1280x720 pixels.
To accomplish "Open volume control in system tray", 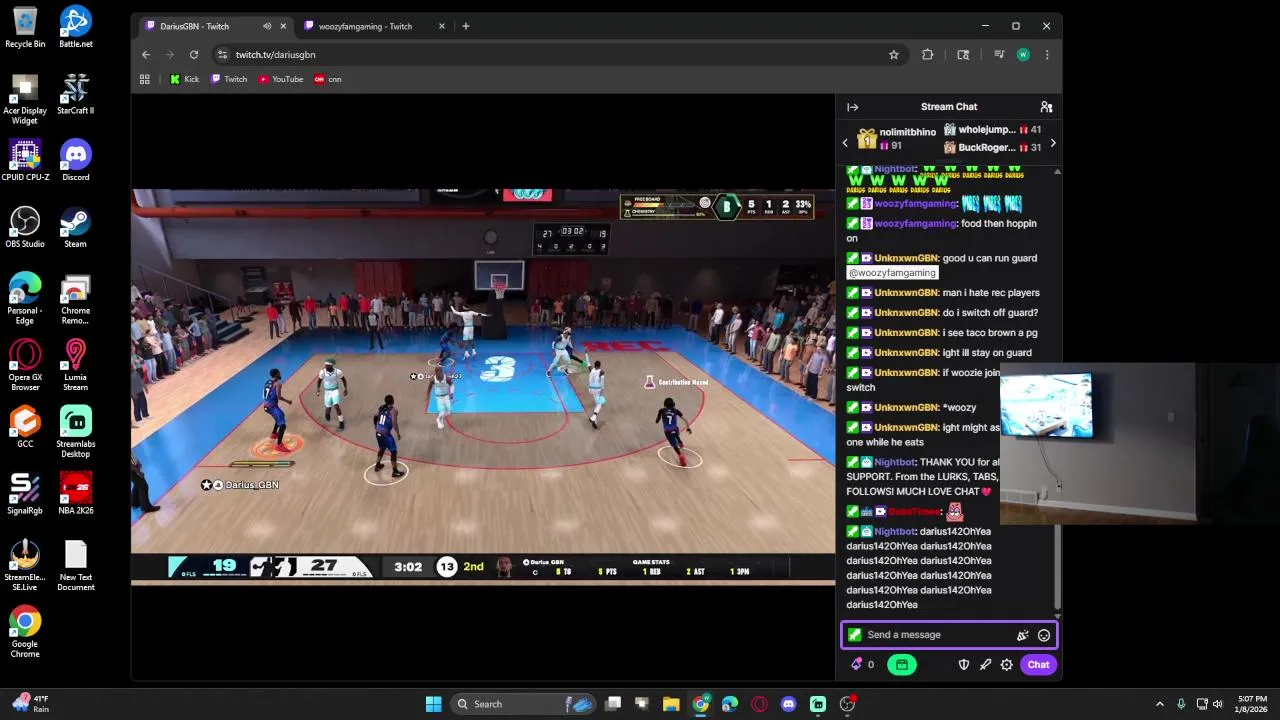I will 1217,704.
